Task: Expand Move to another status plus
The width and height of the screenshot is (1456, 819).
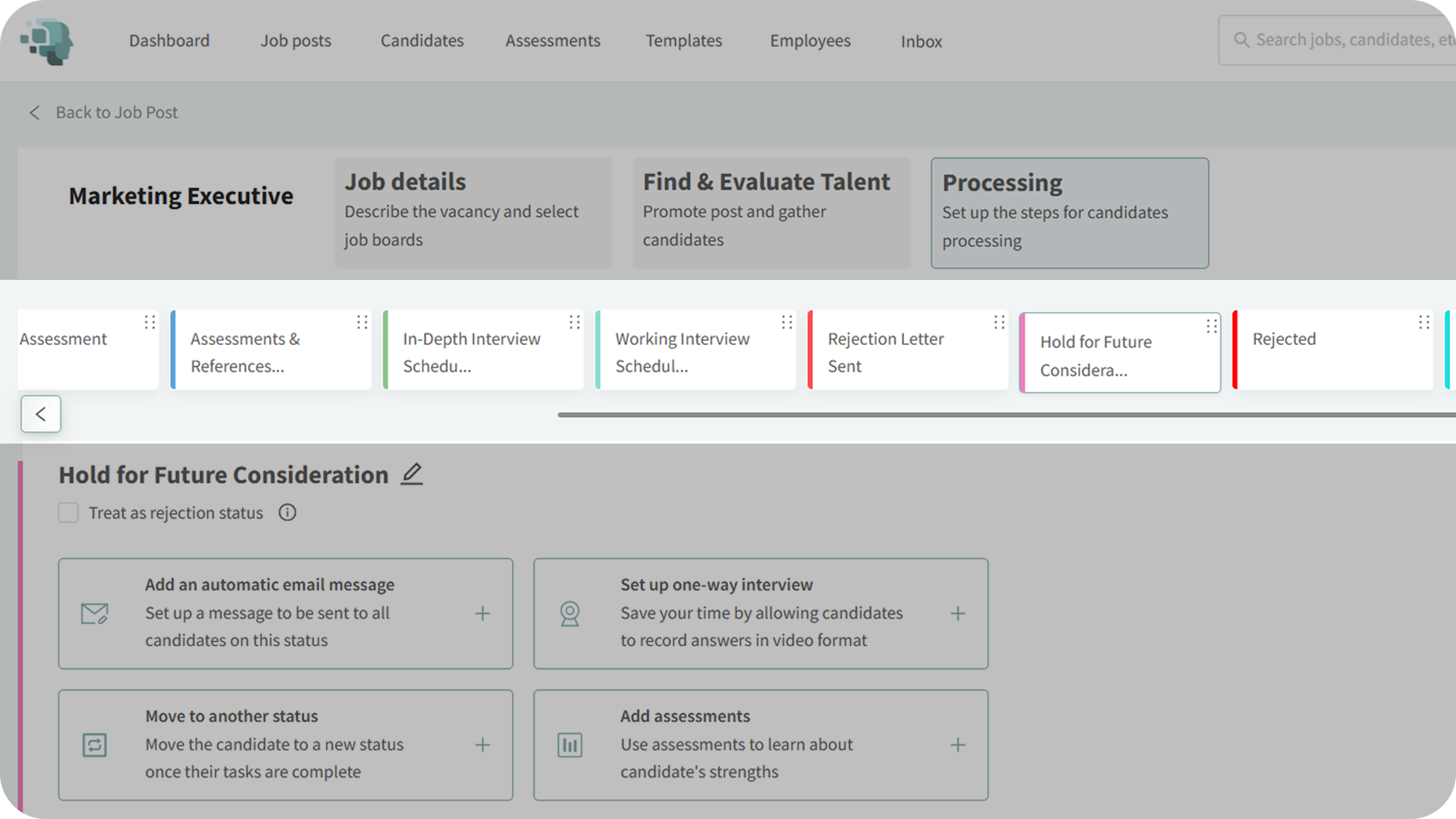Action: (x=482, y=745)
